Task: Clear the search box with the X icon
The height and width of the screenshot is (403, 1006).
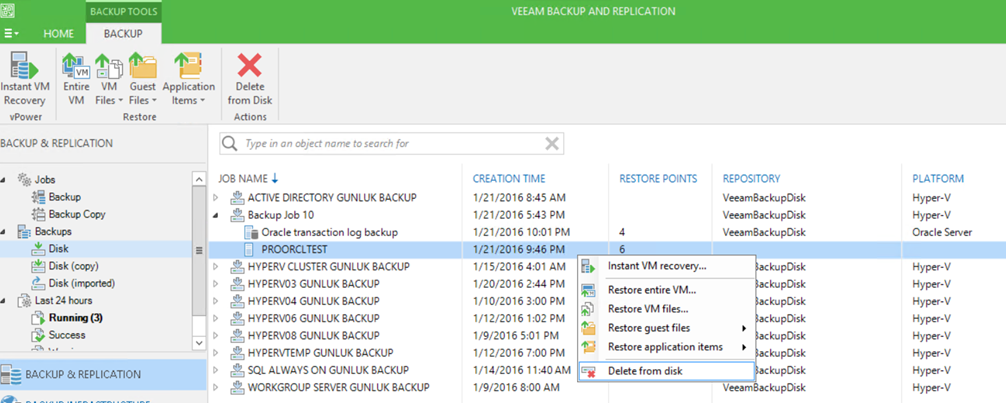Action: (551, 144)
